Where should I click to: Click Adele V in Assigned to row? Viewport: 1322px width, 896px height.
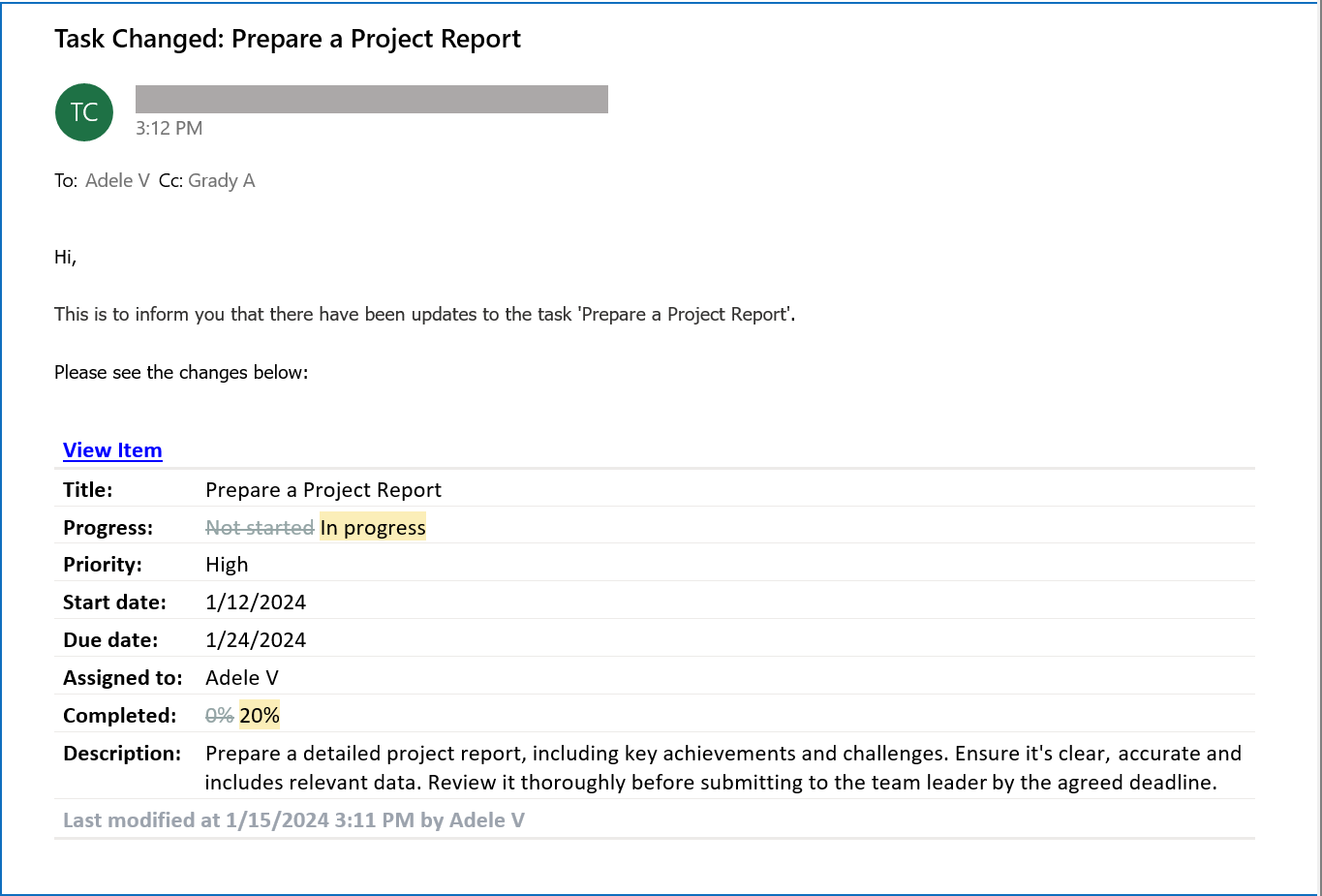pos(242,678)
